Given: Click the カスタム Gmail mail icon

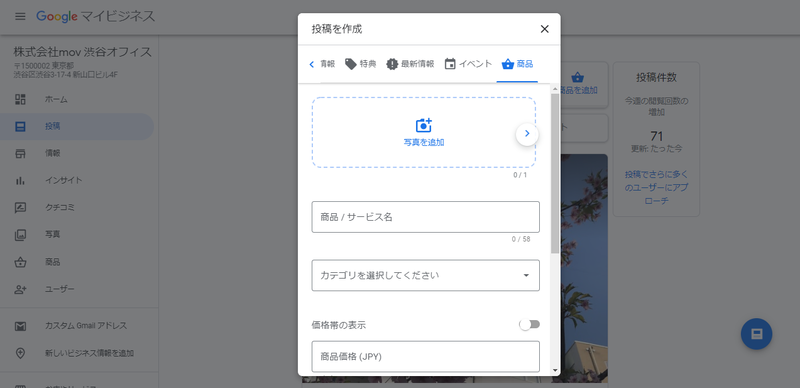Looking at the screenshot, I should [20, 326].
